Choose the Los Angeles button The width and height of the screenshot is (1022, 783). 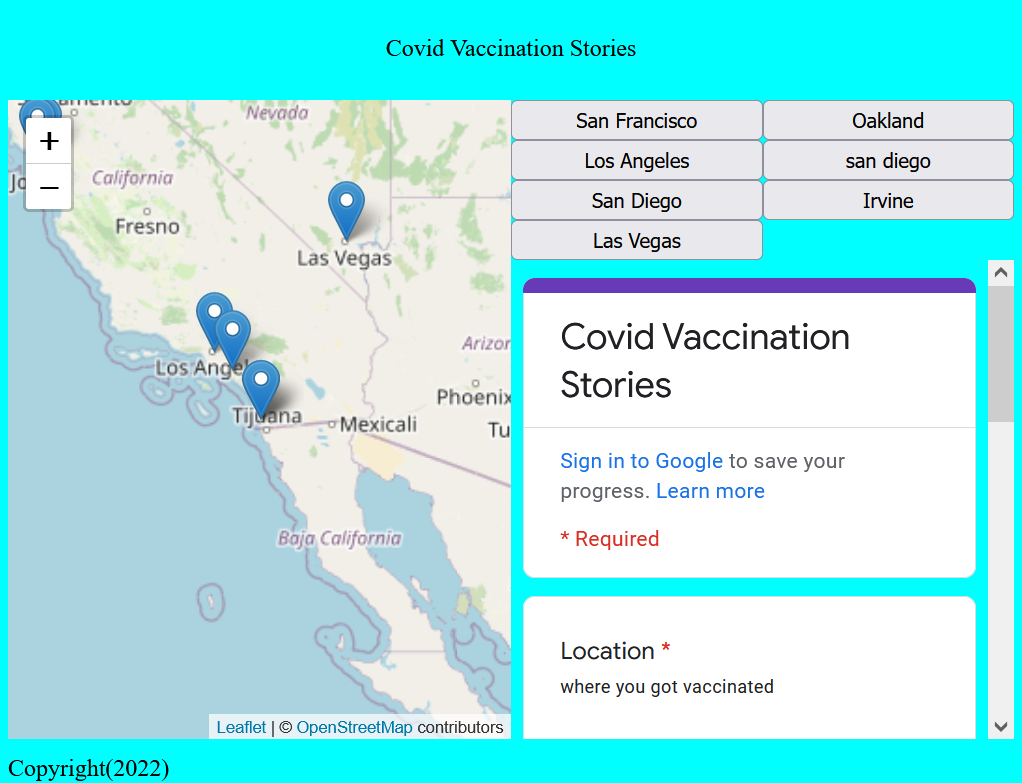(636, 161)
